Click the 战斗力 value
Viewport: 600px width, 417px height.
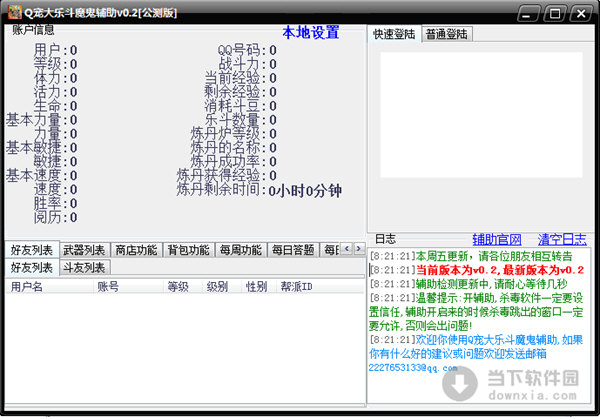273,64
